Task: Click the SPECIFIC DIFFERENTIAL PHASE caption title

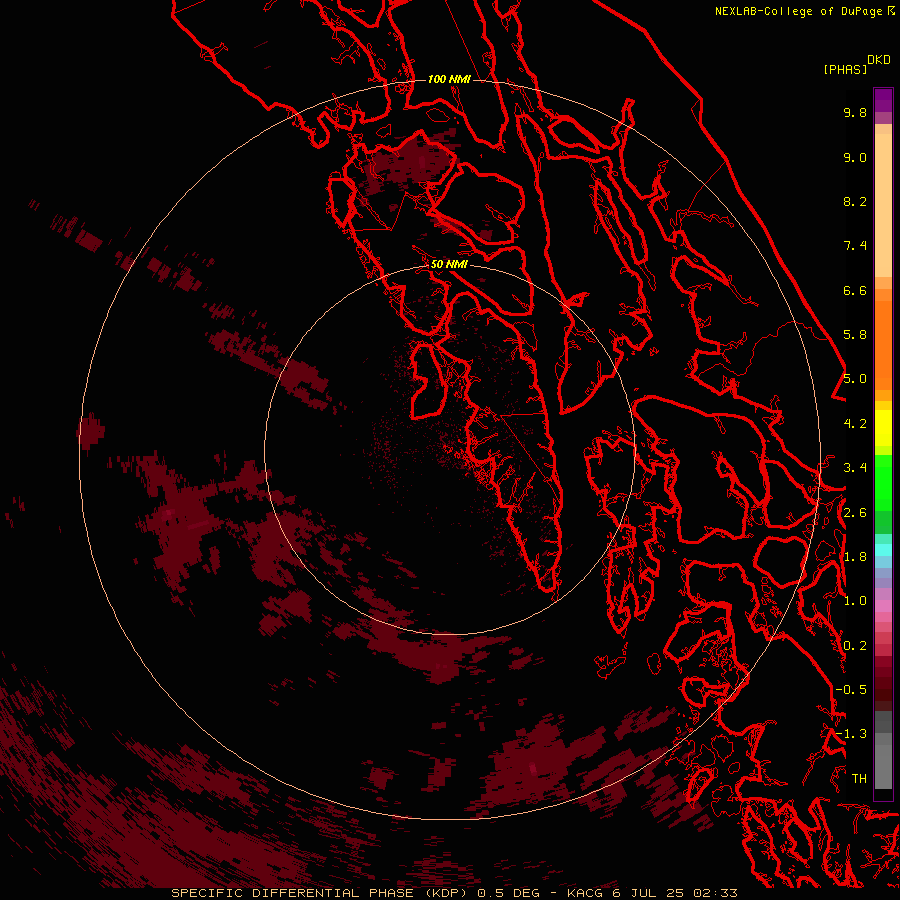Action: coord(292,893)
